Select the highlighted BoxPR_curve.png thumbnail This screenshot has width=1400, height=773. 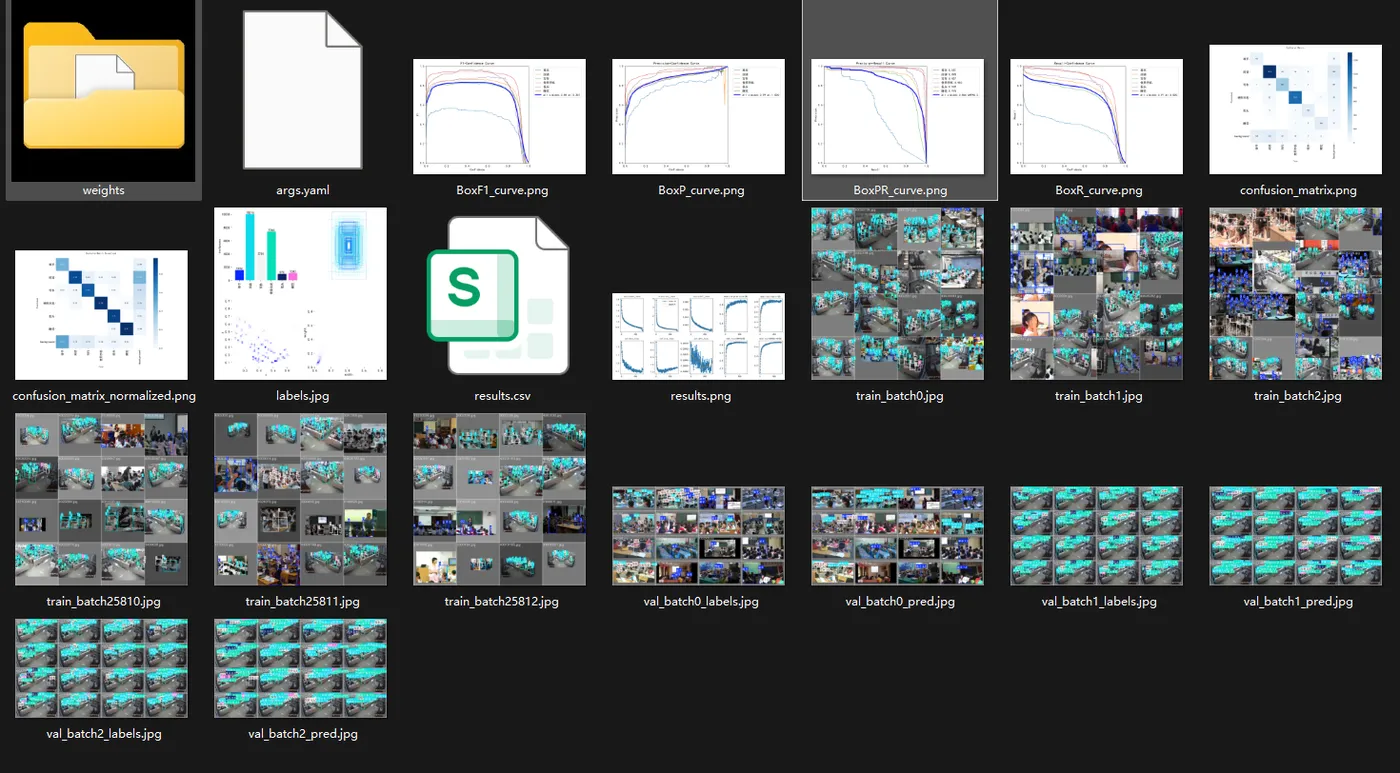click(x=897, y=117)
